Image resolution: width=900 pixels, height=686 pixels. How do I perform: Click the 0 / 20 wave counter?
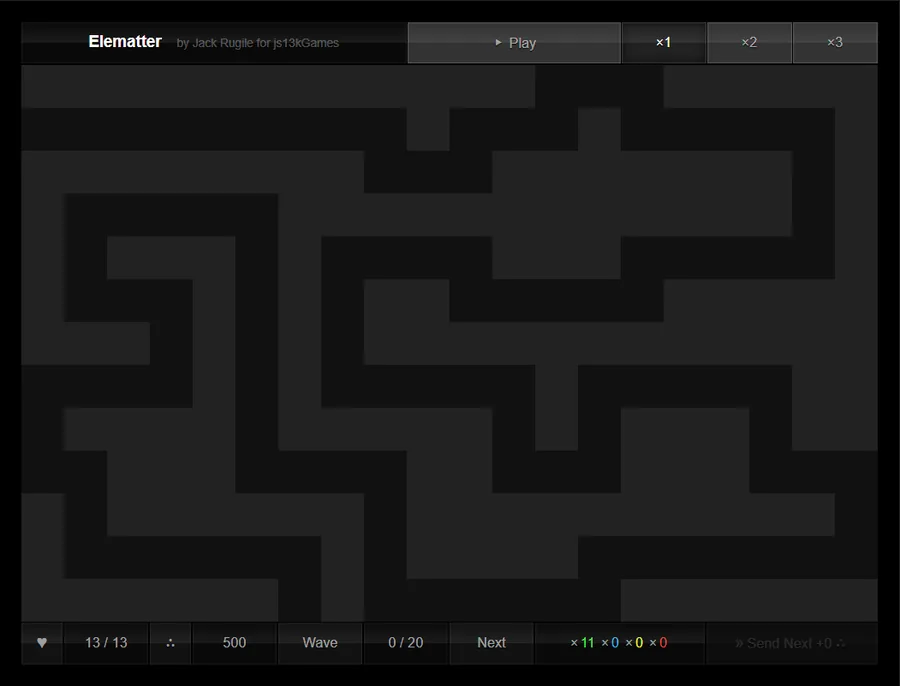point(406,643)
